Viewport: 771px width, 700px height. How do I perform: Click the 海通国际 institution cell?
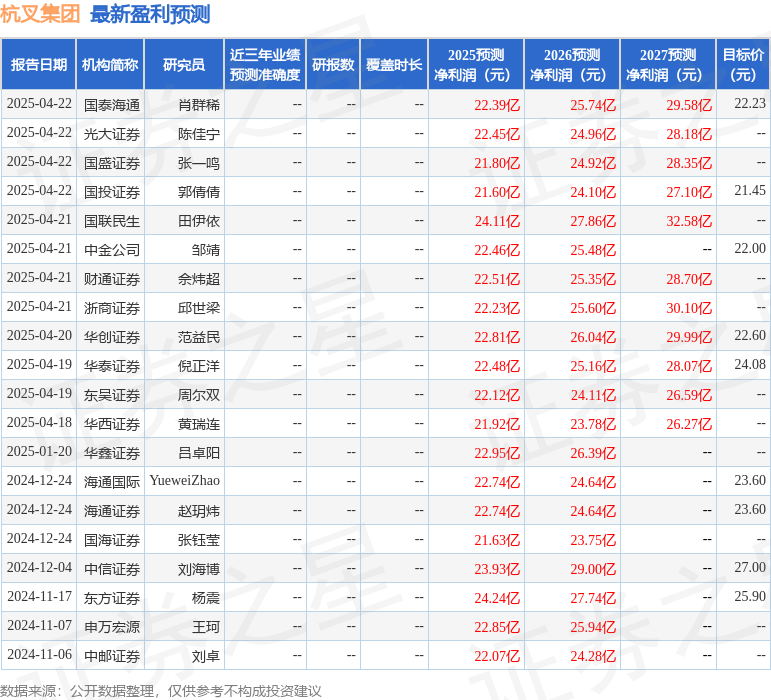pyautogui.click(x=112, y=482)
